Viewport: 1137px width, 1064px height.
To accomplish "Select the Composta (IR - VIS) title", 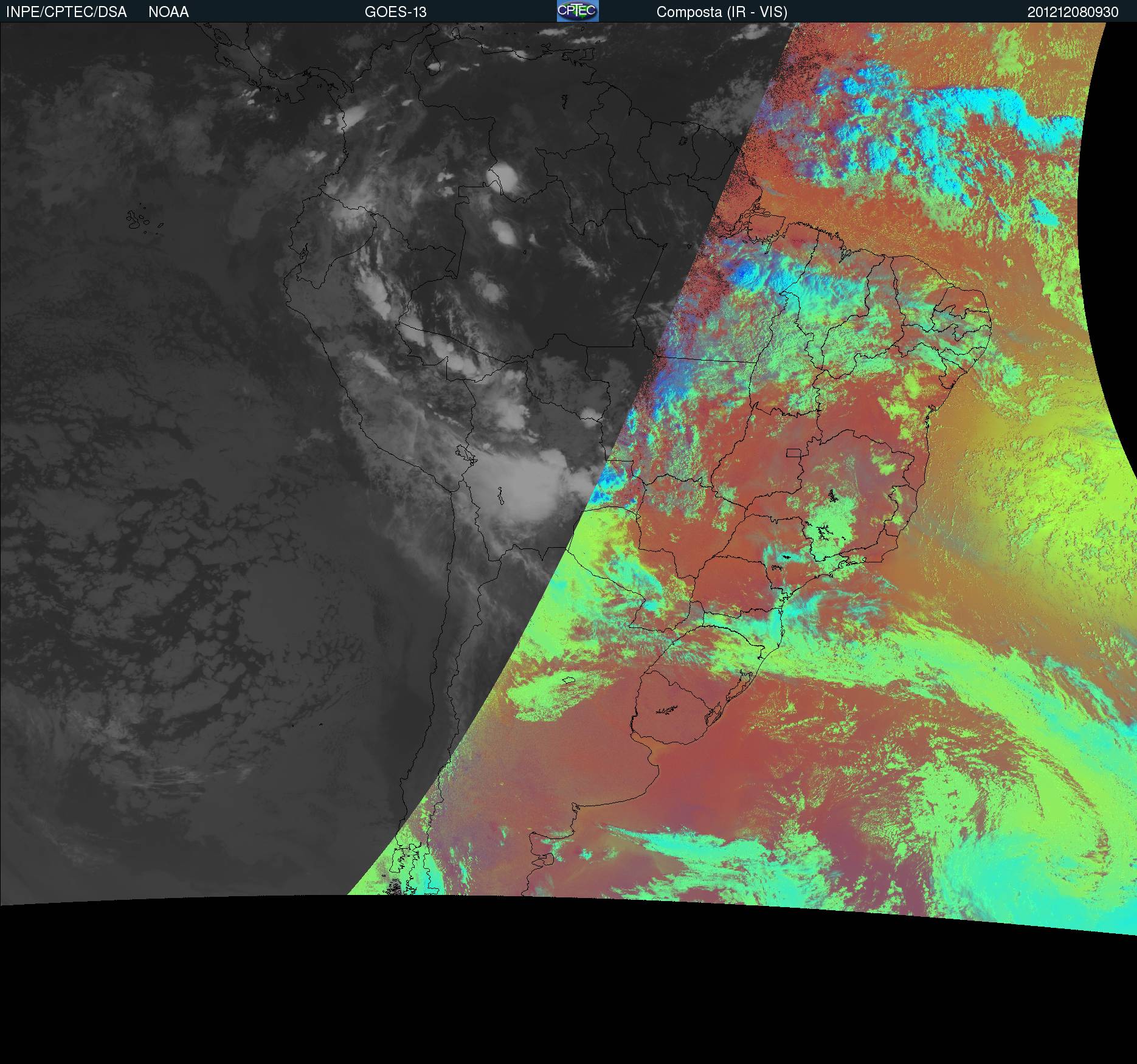I will click(722, 12).
